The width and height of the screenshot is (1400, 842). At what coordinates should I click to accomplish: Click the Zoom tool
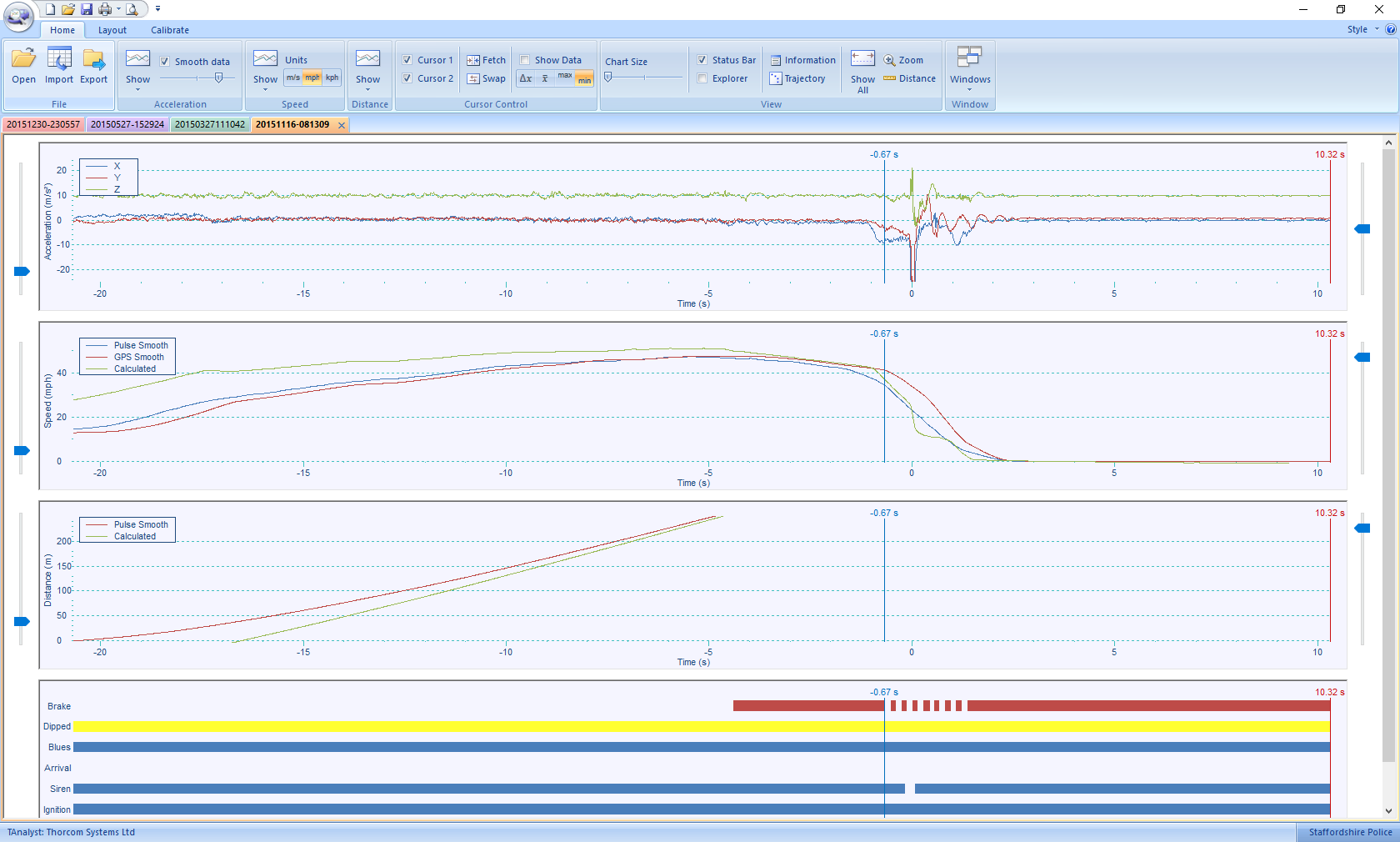point(904,60)
